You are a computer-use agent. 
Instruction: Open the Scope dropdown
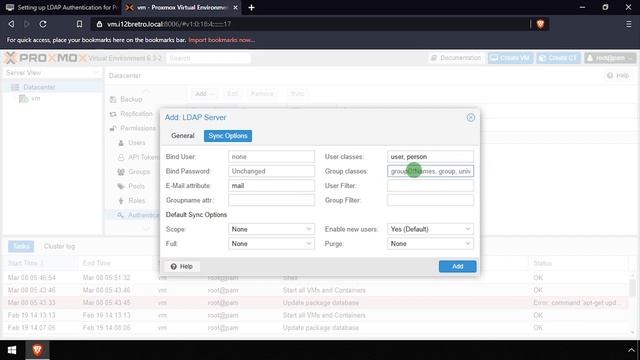[271, 229]
